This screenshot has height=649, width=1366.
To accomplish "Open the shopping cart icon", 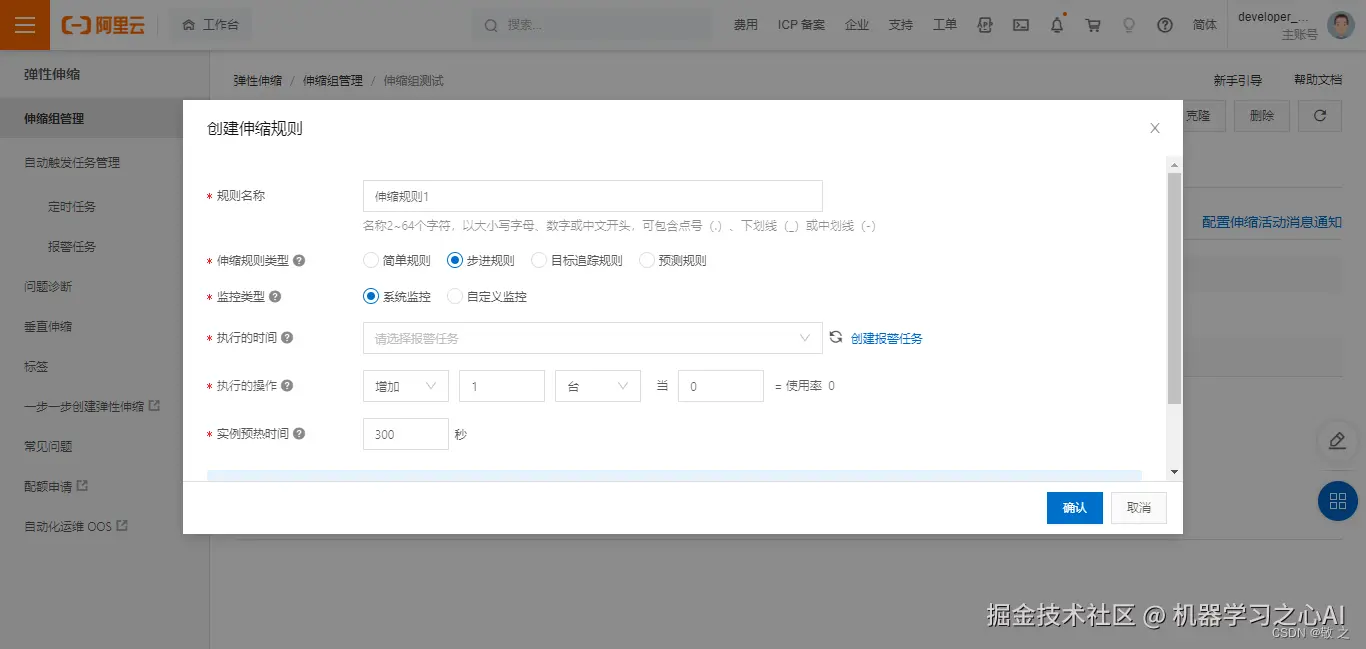I will [1093, 25].
